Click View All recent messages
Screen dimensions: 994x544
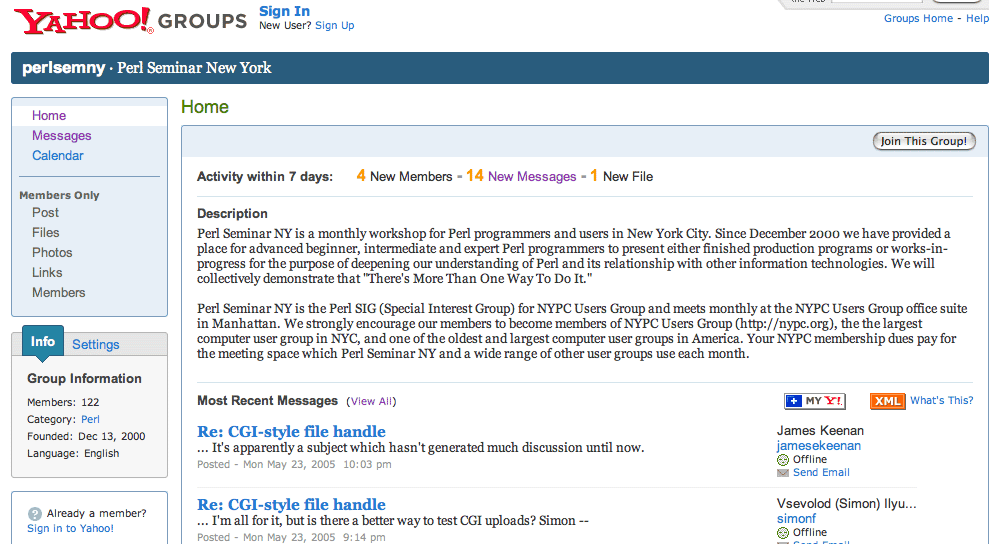click(x=371, y=401)
